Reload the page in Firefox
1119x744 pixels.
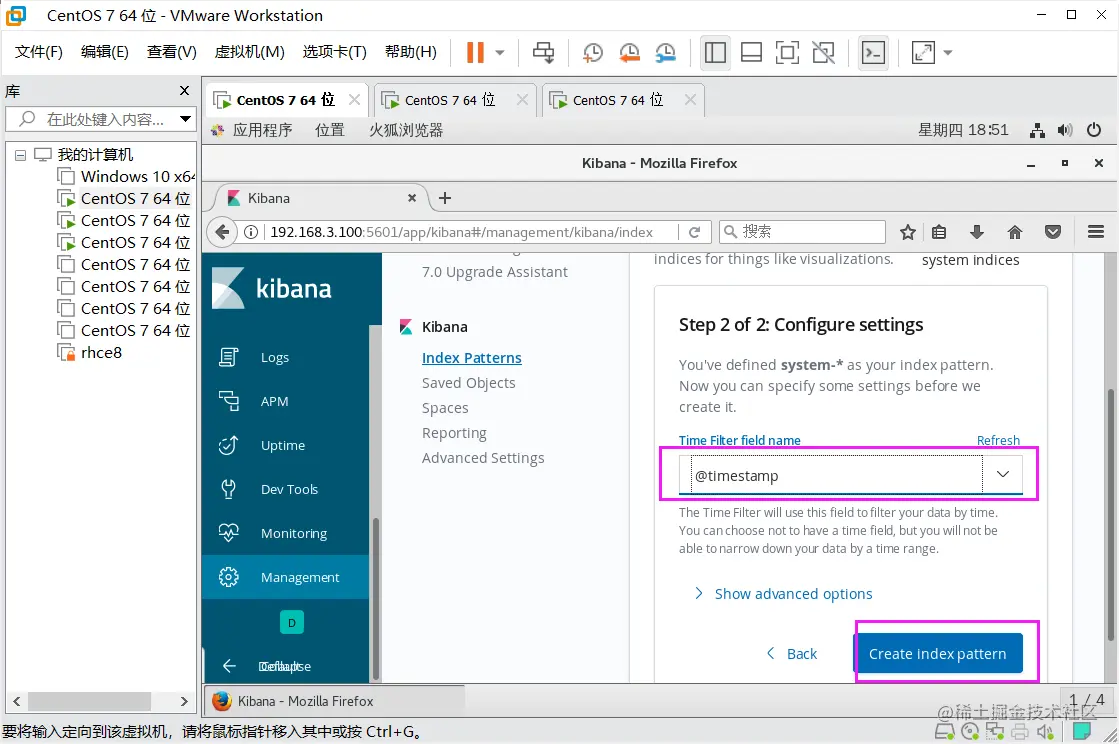pyautogui.click(x=694, y=232)
